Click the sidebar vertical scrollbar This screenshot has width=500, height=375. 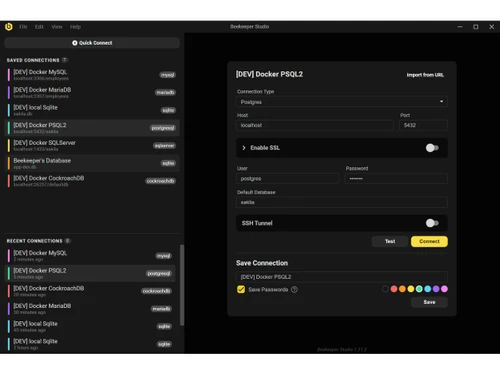(182, 285)
